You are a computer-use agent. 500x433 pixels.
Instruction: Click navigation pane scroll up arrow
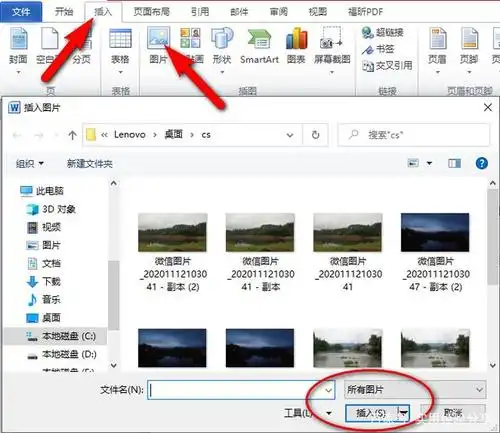pos(114,183)
